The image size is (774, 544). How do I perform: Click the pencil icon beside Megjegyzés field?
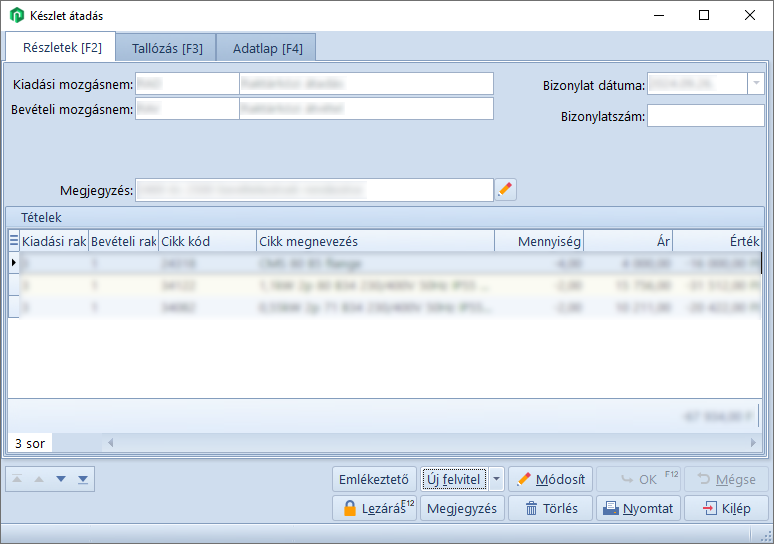click(x=506, y=189)
